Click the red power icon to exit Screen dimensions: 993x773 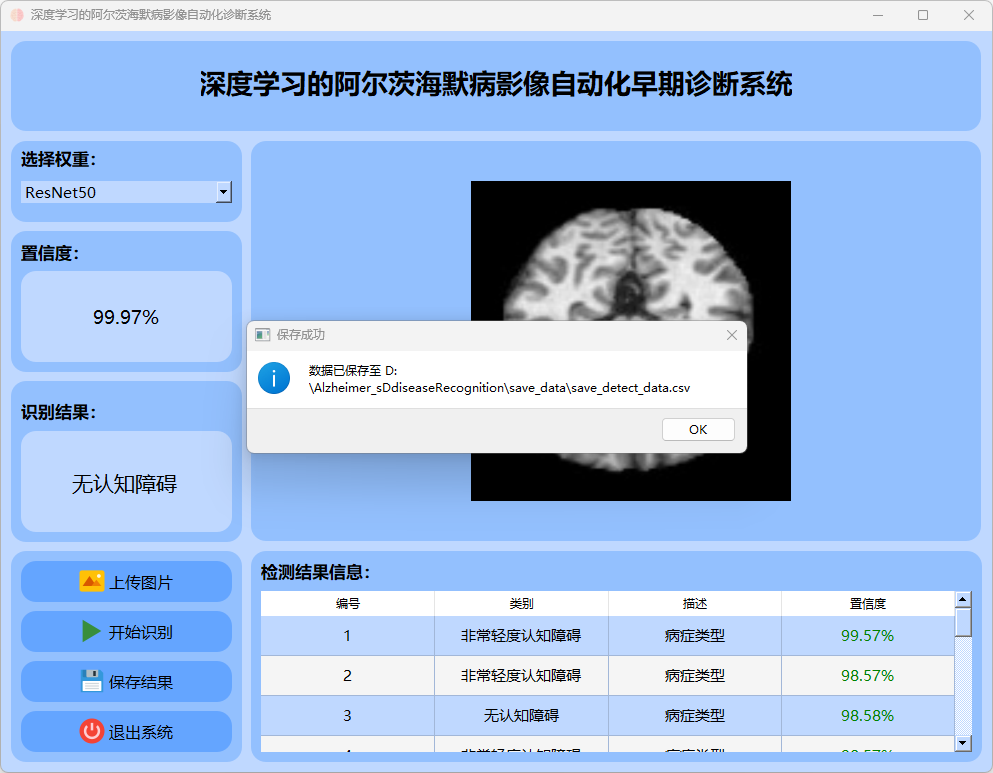pyautogui.click(x=91, y=731)
